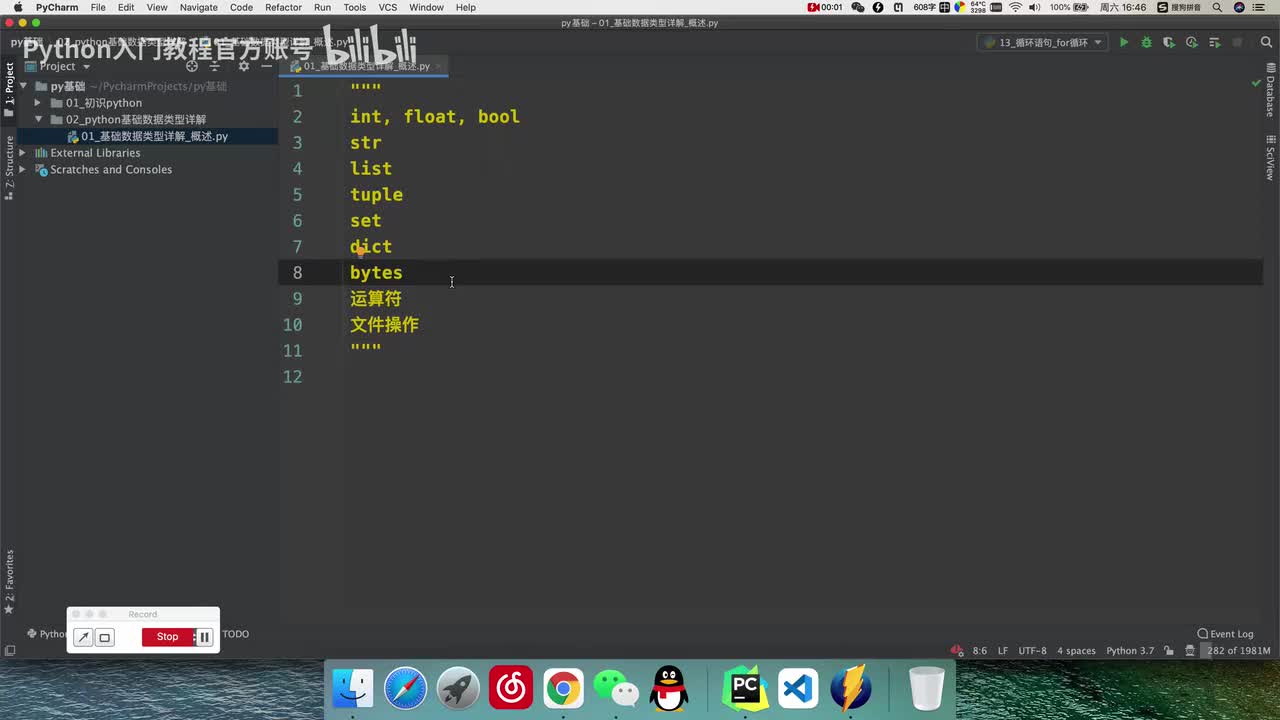Toggle the read-only lock icon in the status bar

(1169, 651)
